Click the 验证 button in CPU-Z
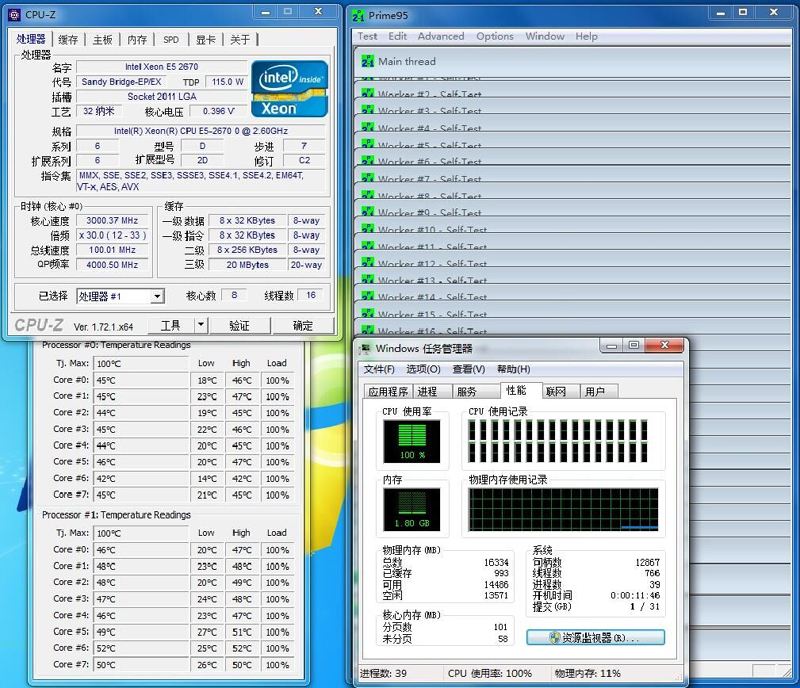The width and height of the screenshot is (800, 688). point(240,324)
